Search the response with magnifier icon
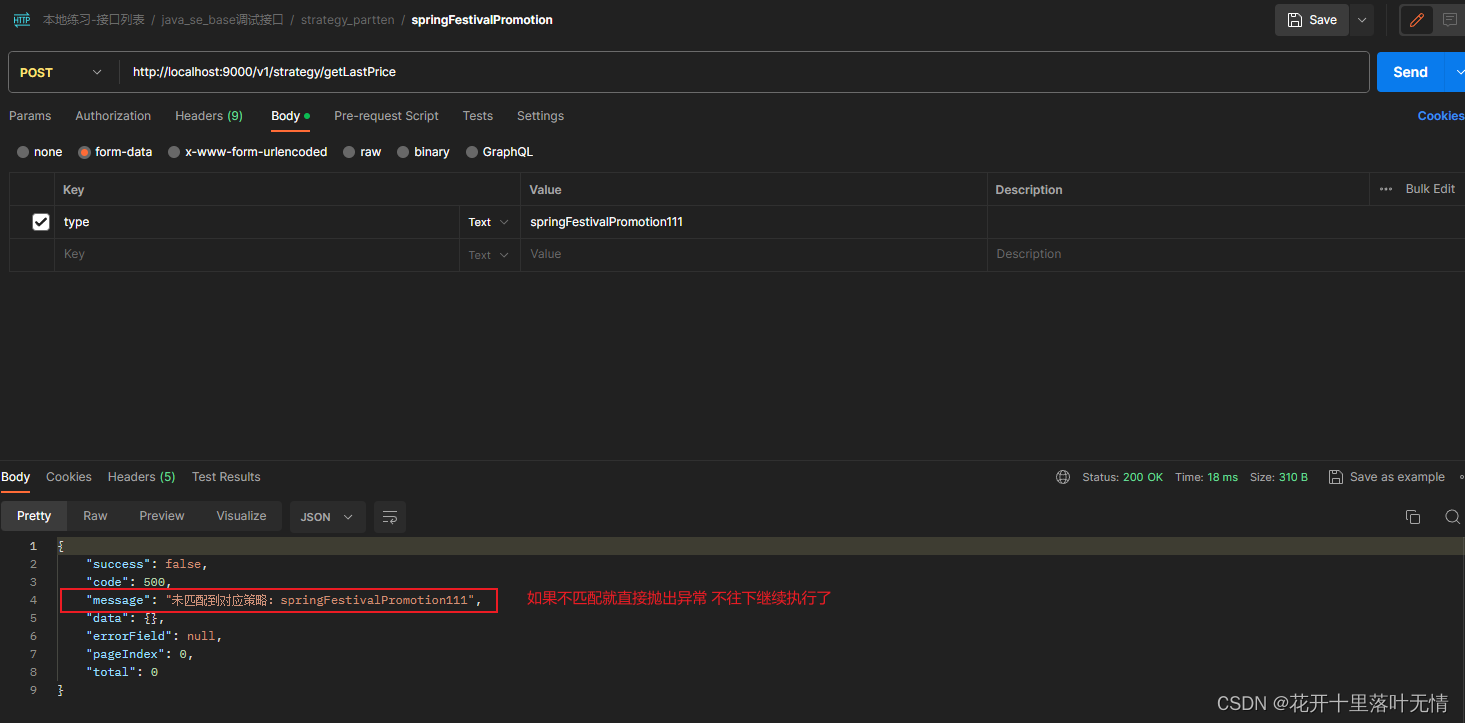Image resolution: width=1465 pixels, height=723 pixels. click(1452, 517)
